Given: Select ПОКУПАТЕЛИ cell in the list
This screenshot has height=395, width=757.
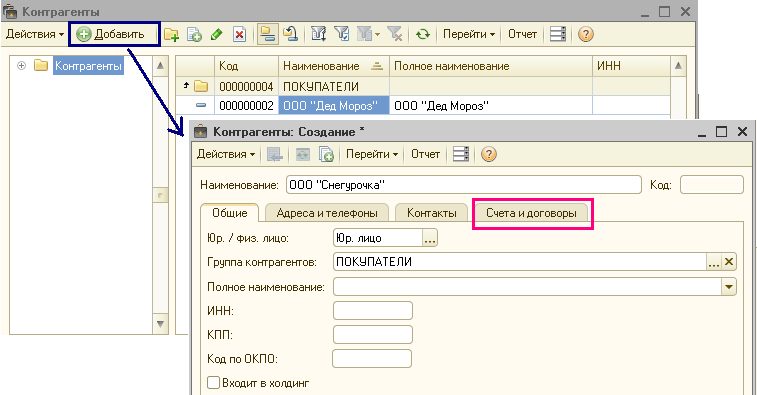Looking at the screenshot, I should pyautogui.click(x=334, y=86).
